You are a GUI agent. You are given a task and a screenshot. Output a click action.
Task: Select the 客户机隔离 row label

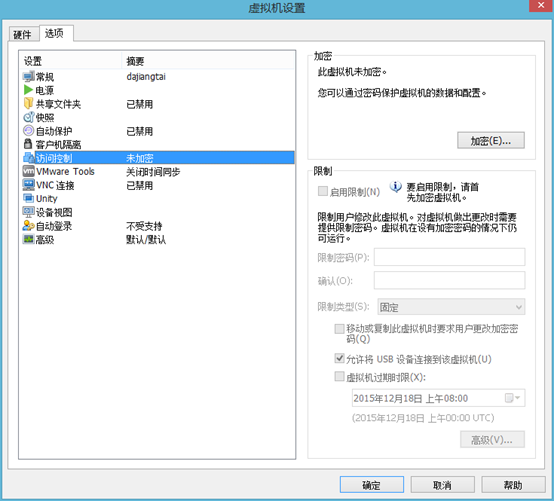pyautogui.click(x=58, y=144)
